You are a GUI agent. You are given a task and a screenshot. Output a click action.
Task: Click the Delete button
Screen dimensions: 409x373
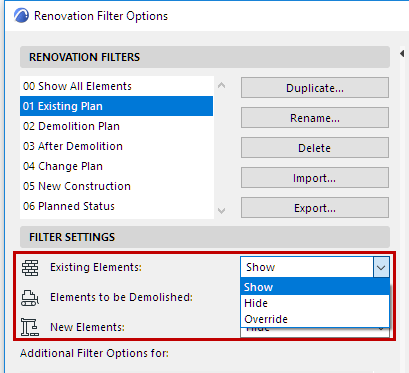click(315, 148)
